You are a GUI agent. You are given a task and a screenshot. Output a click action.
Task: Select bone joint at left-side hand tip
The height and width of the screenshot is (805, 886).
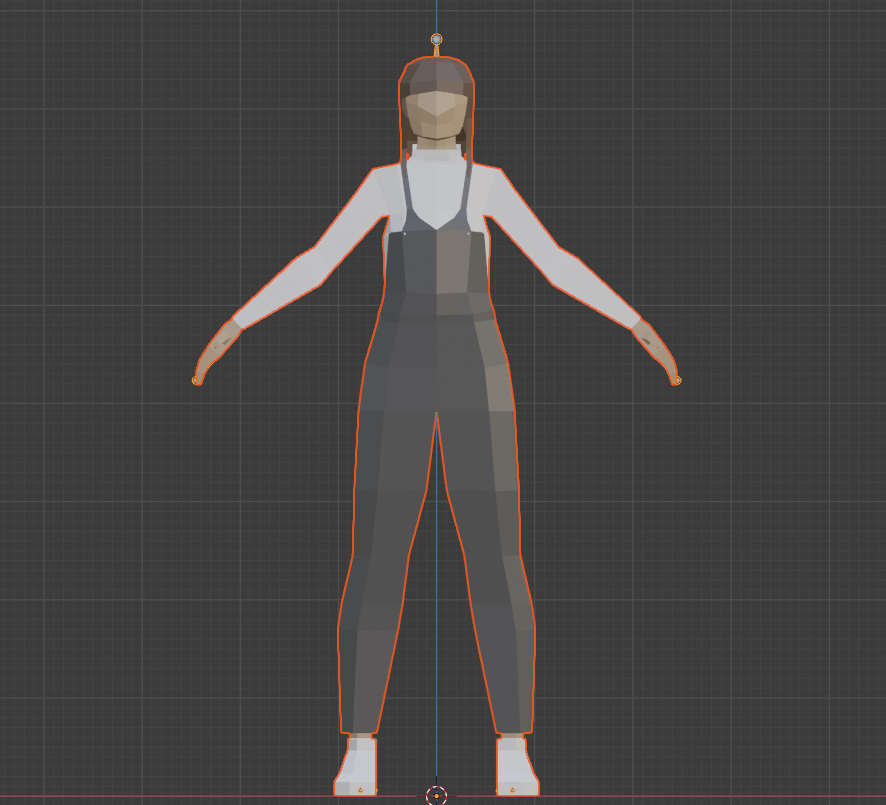(197, 380)
